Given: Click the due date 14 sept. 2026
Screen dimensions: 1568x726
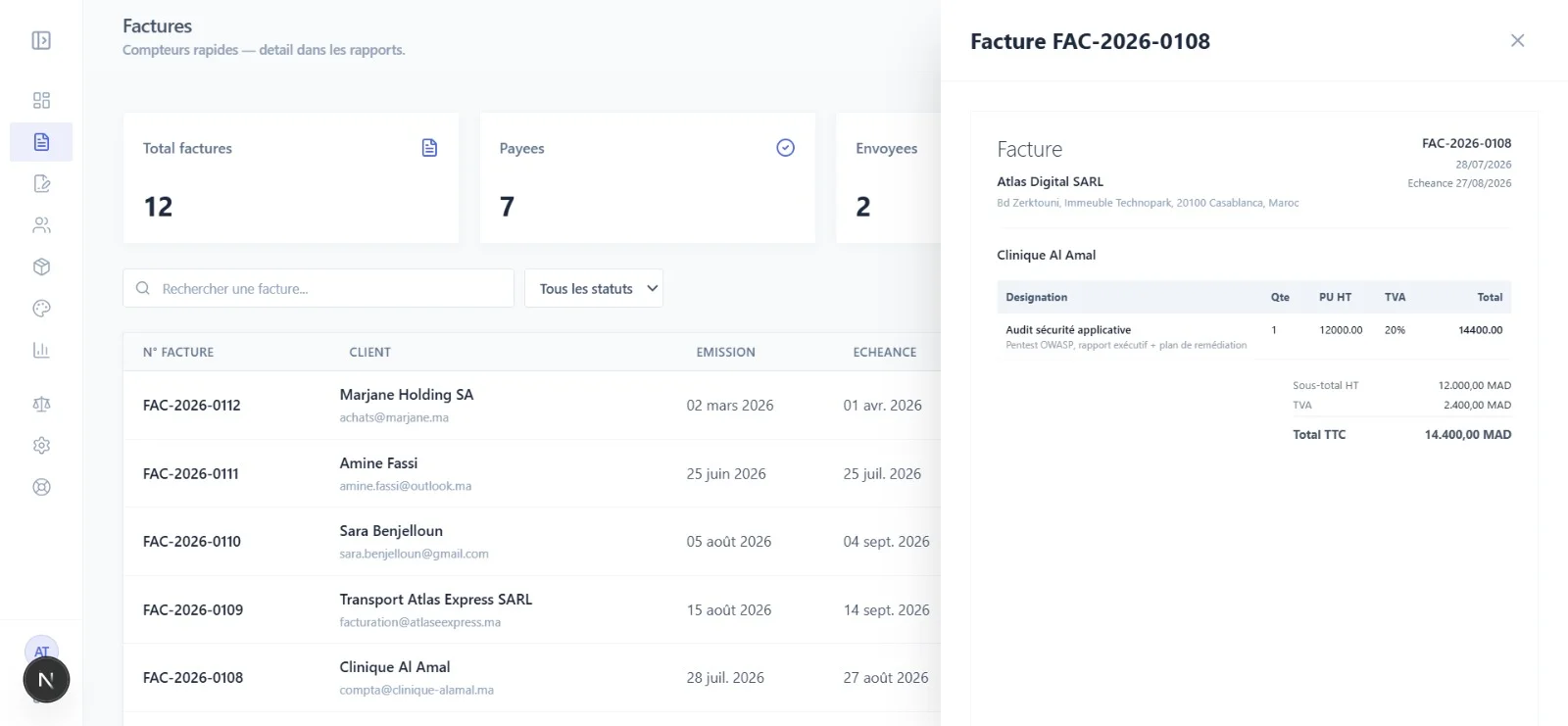Looking at the screenshot, I should coord(887,609).
